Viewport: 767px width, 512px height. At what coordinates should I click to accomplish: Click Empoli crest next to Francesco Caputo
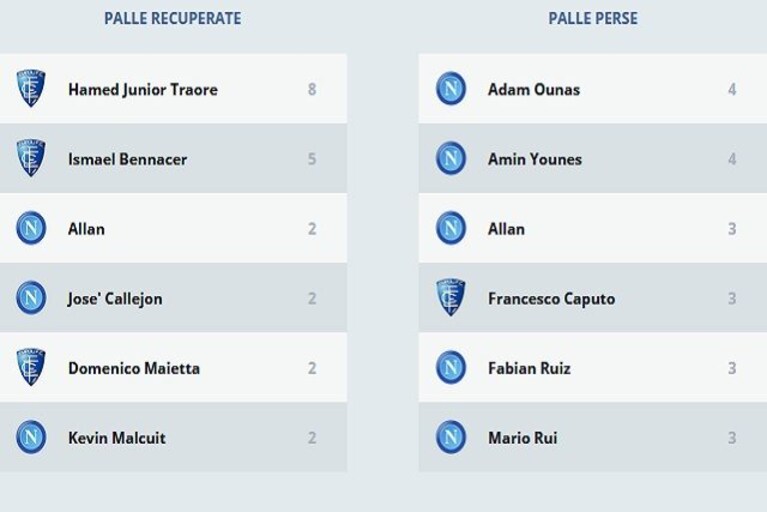pyautogui.click(x=451, y=297)
